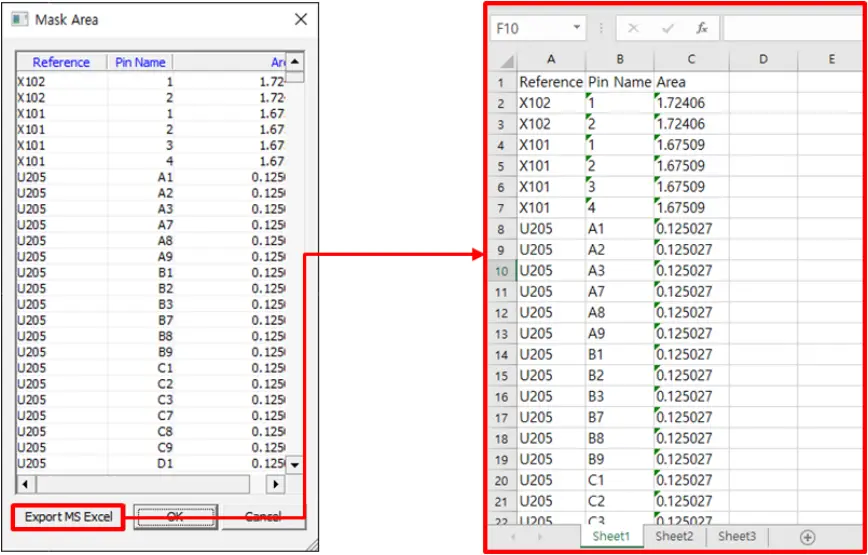Select dialog row U205 pin C7
The height and width of the screenshot is (555, 868).
[x=151, y=416]
